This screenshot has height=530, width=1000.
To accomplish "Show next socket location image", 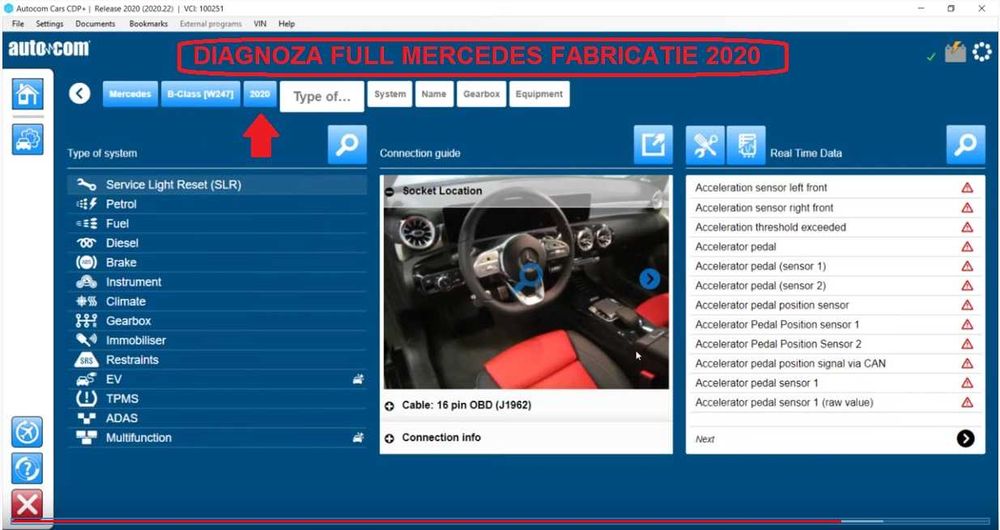I will pos(649,279).
